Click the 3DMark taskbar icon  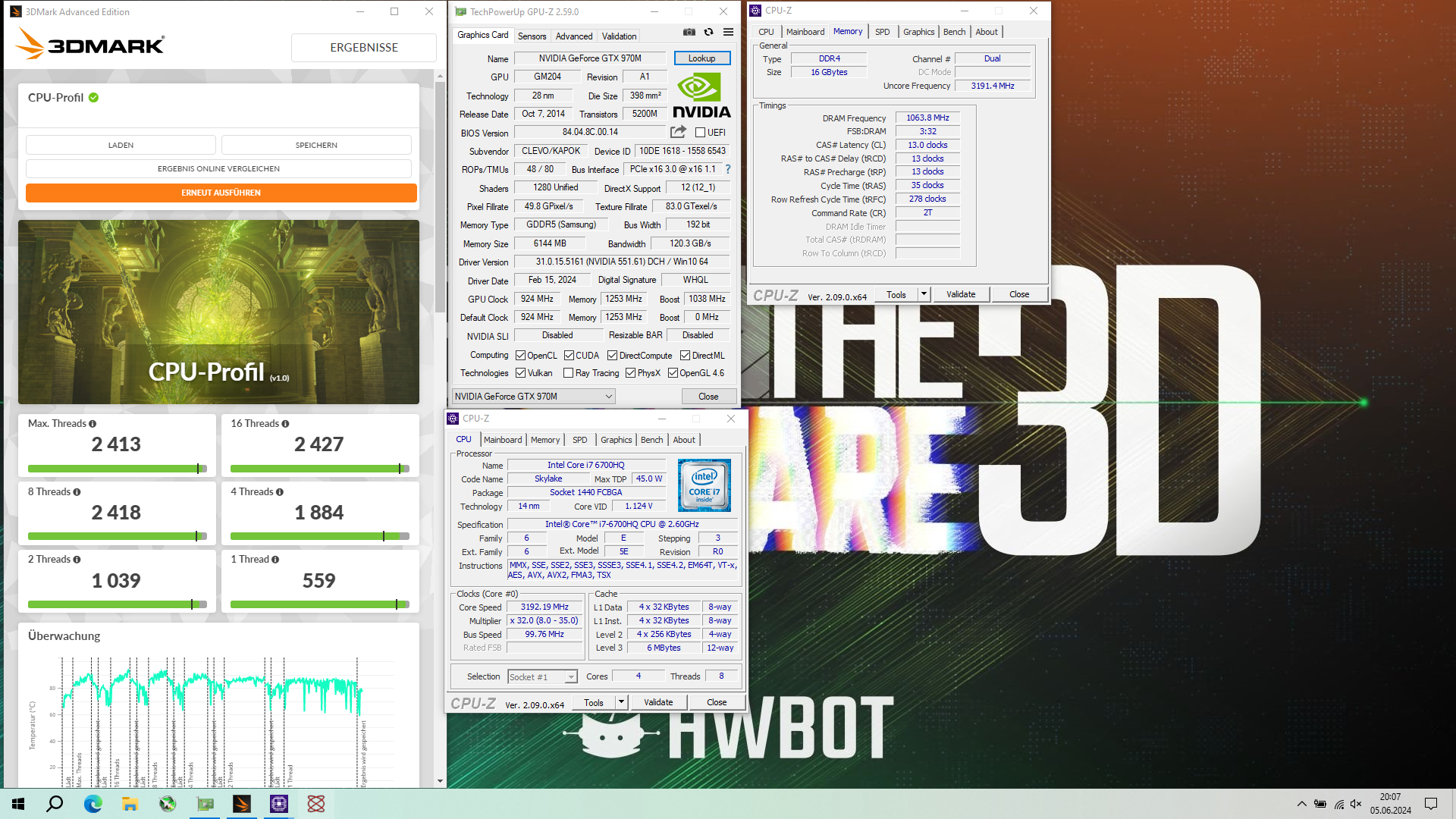pos(242,804)
